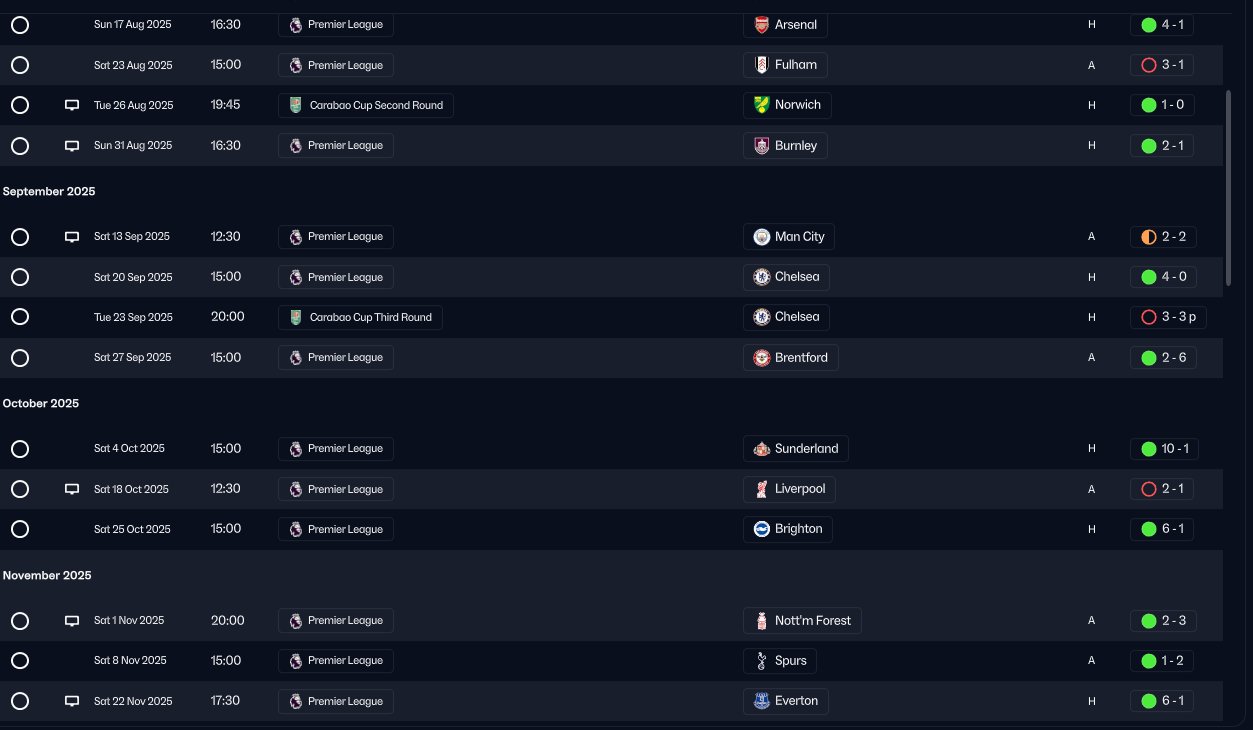Select the radio circle for Sat 4 Oct match
This screenshot has width=1253, height=730.
19,449
